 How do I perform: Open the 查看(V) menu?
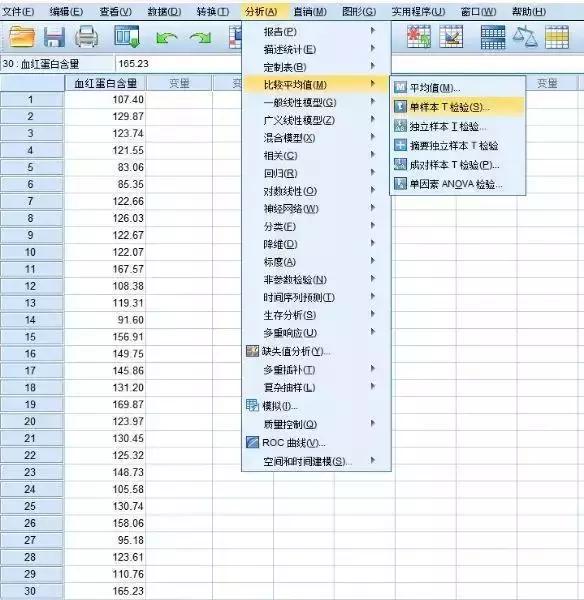click(x=116, y=11)
